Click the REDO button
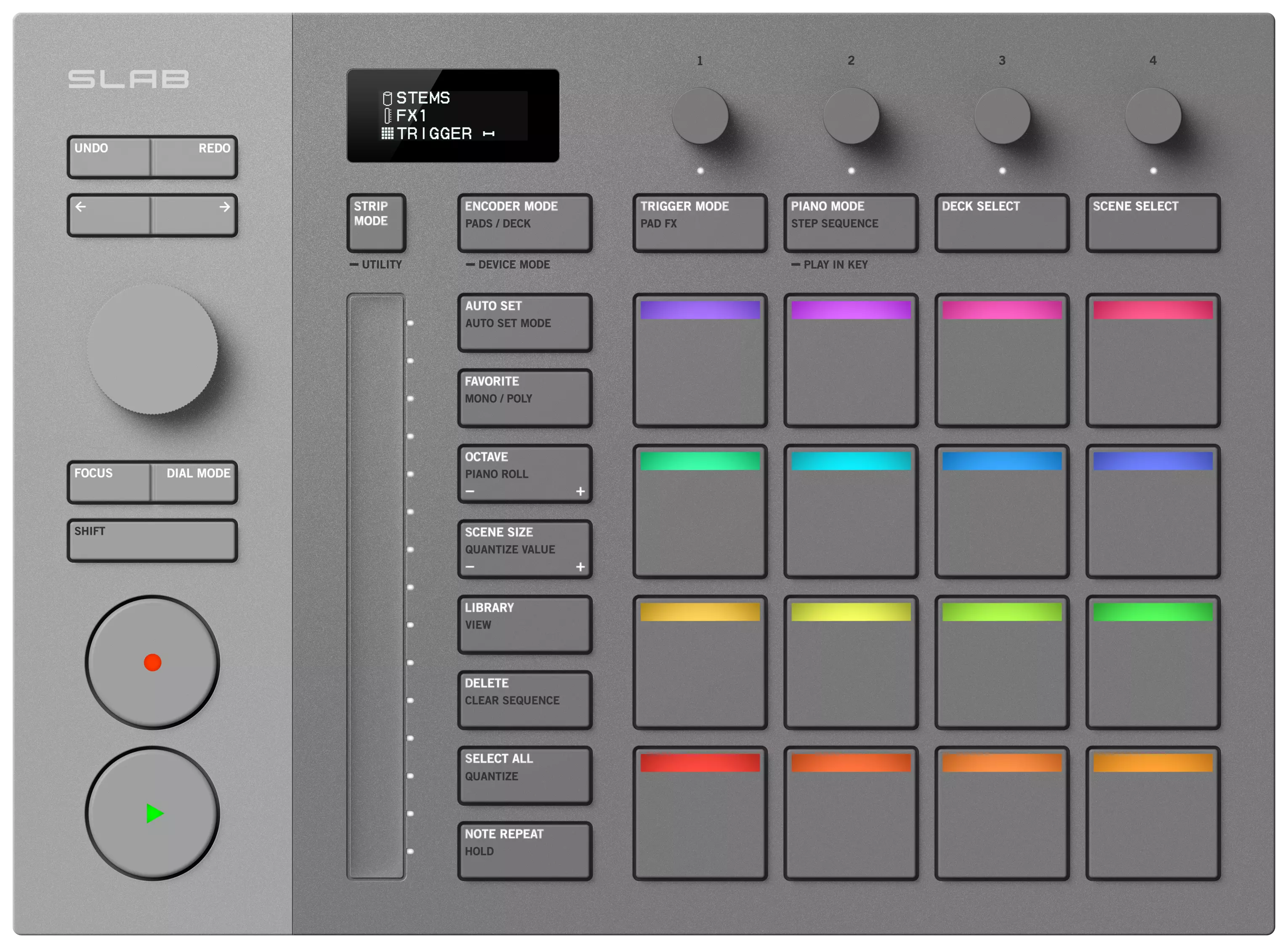The height and width of the screenshot is (948, 1288). [194, 157]
